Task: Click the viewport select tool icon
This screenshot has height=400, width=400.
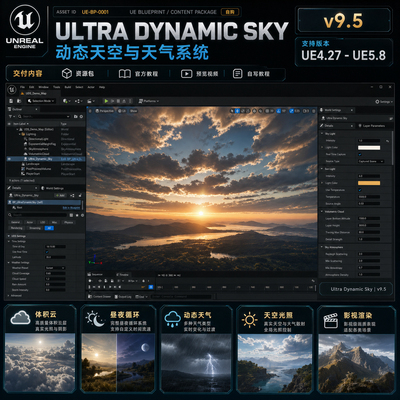Action: (x=232, y=111)
